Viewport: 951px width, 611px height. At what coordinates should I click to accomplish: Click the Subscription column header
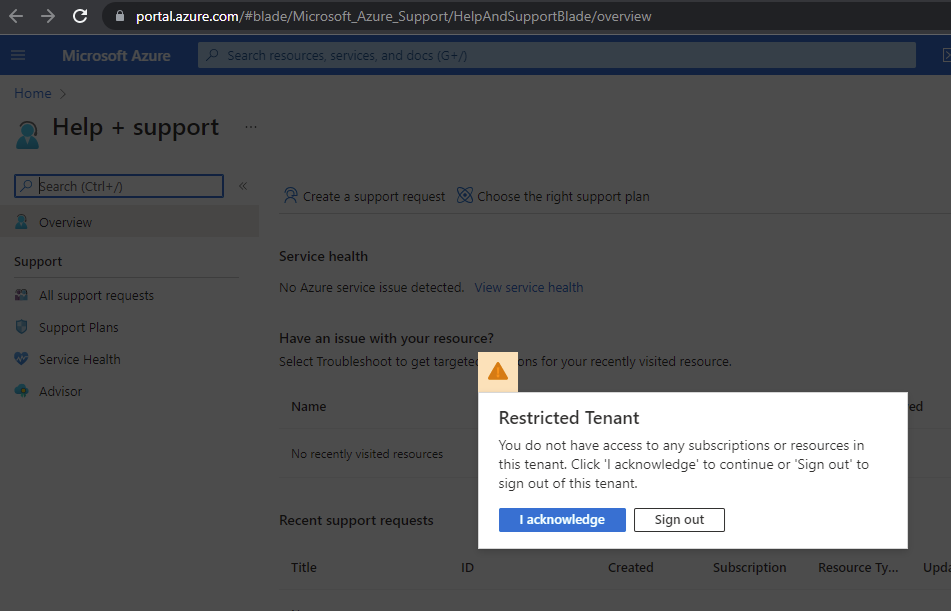(750, 567)
